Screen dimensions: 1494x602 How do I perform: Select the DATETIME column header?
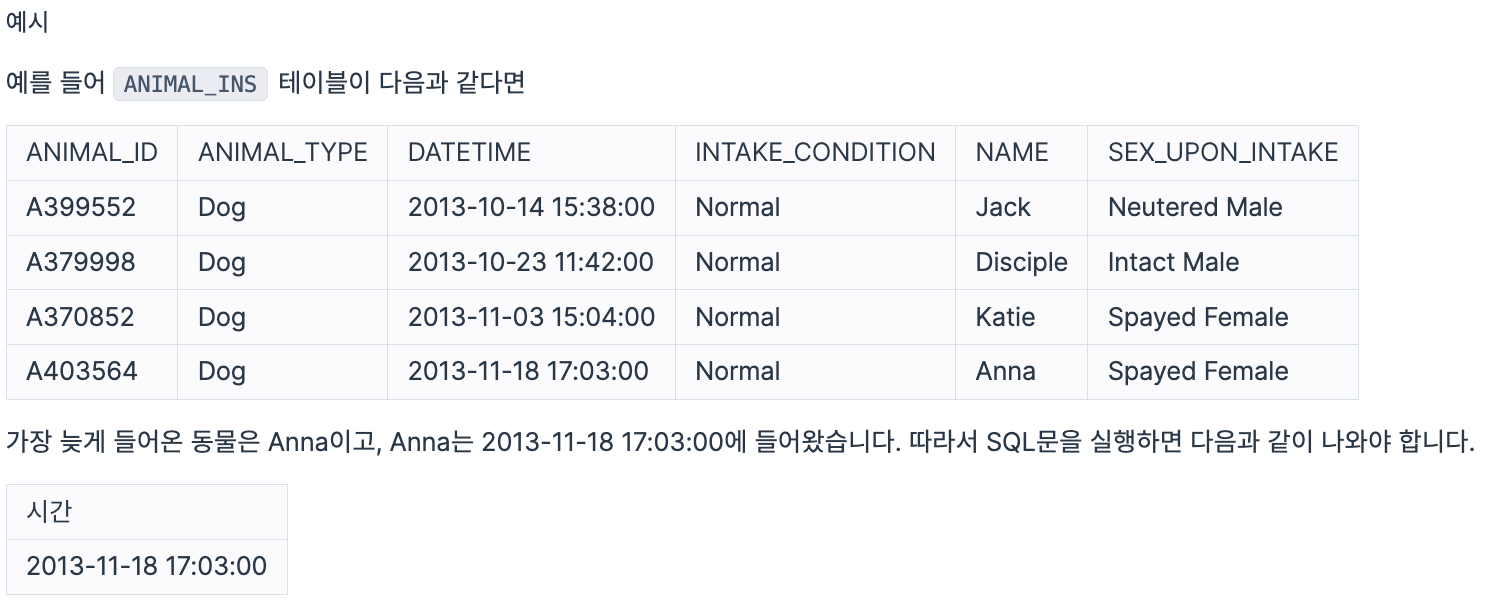[x=469, y=153]
